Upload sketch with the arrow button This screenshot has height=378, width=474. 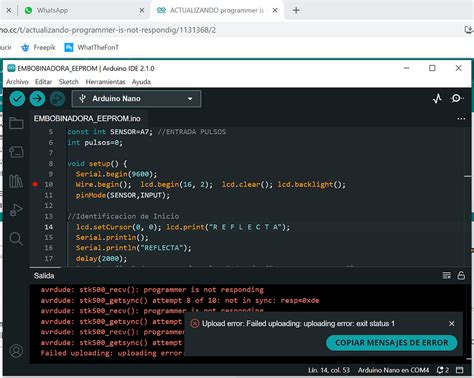click(x=37, y=99)
